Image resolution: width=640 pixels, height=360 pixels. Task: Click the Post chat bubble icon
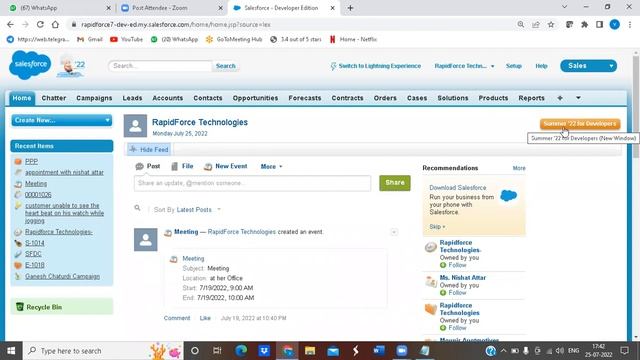point(140,167)
